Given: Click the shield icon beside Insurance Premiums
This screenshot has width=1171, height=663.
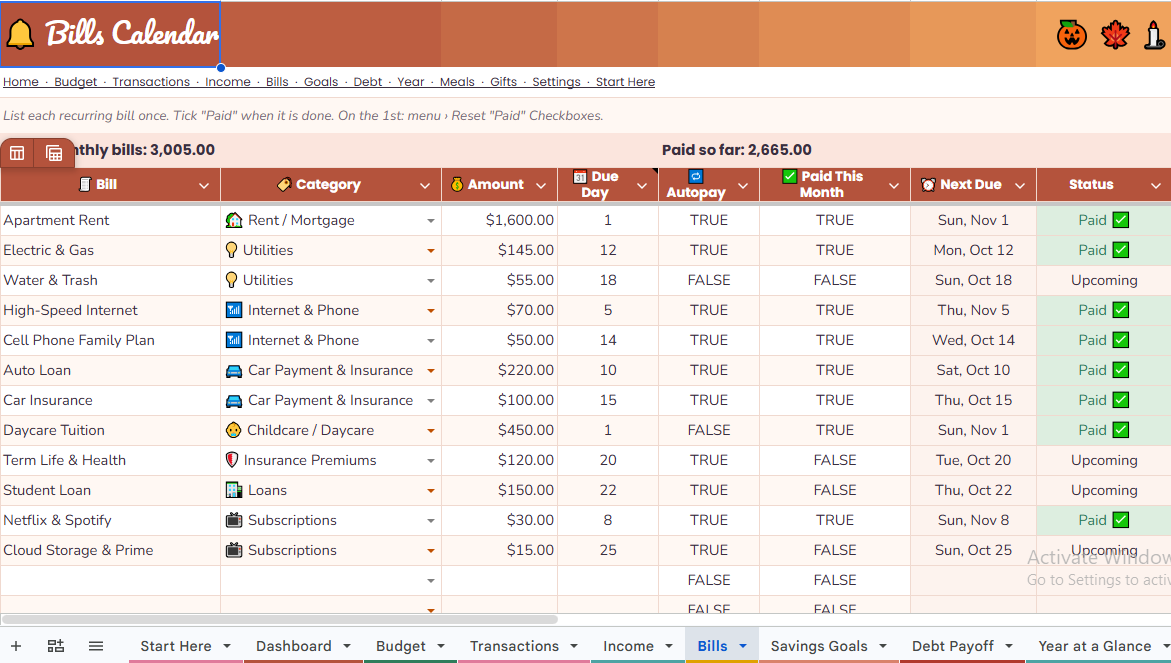Looking at the screenshot, I should pos(232,460).
